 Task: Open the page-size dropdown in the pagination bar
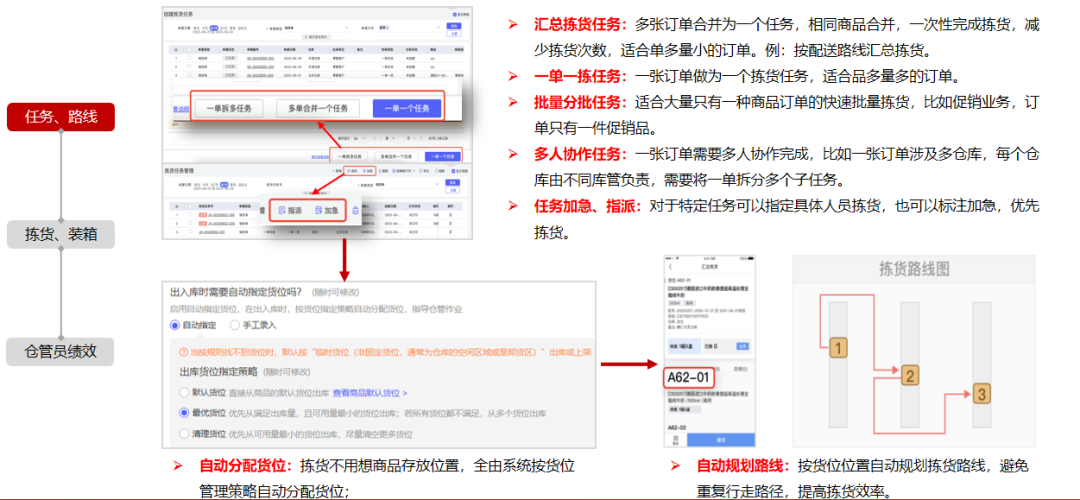coord(359,138)
